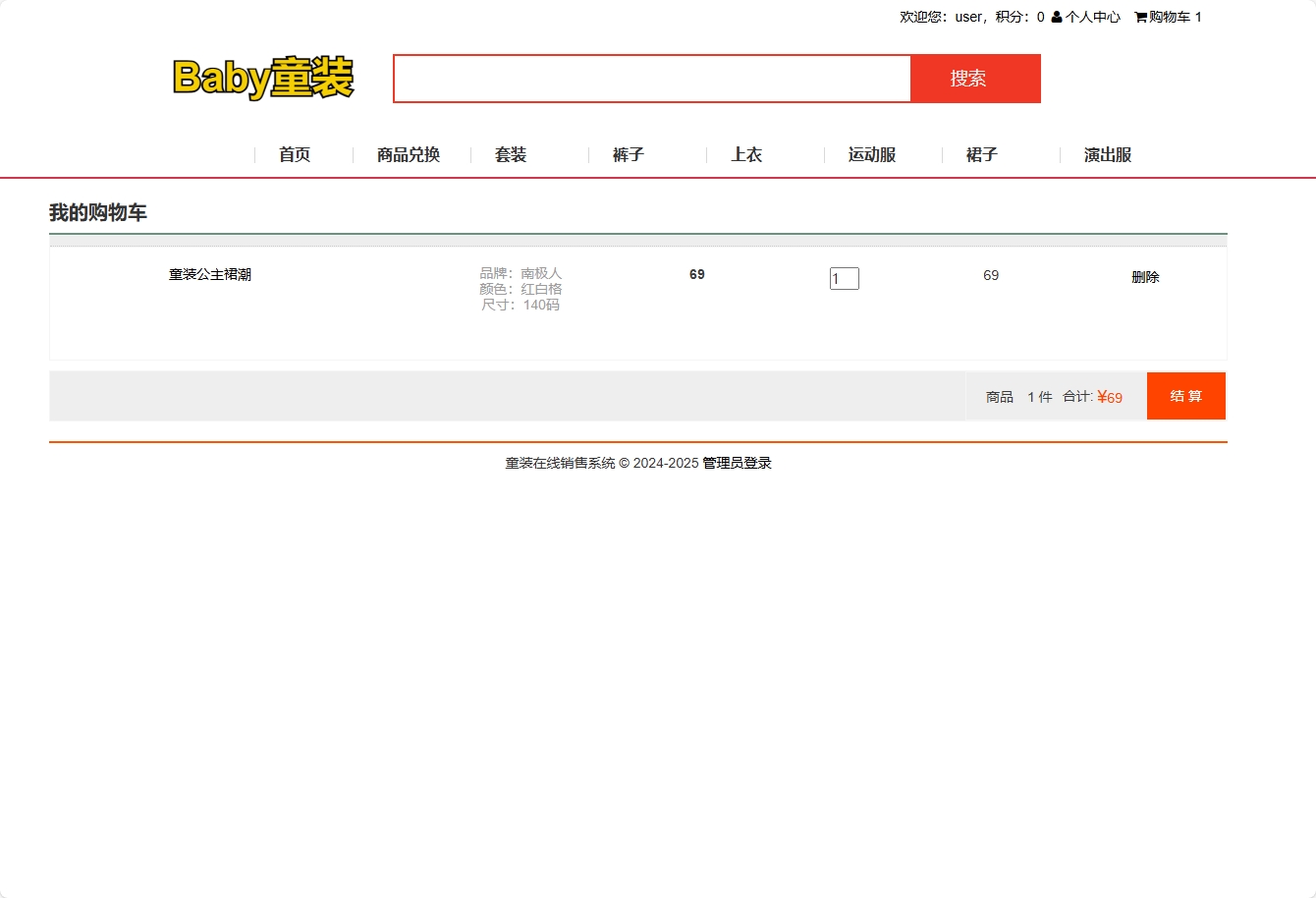Delete cart item using 删除 link

1145,276
